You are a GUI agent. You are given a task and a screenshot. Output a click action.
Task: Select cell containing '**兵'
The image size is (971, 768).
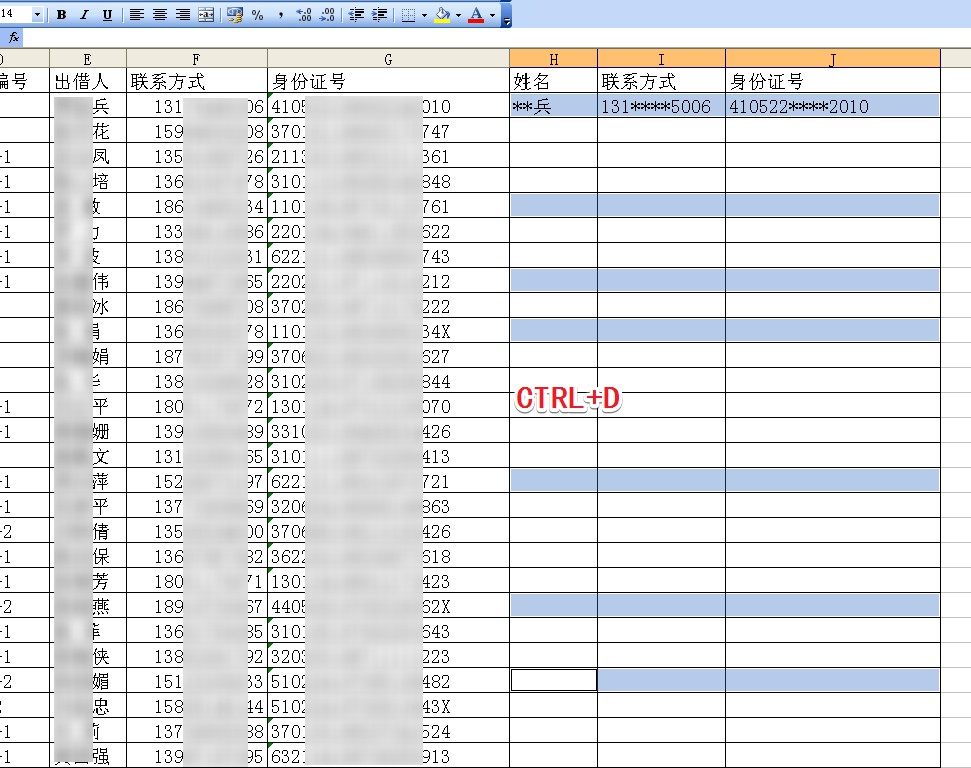554,106
